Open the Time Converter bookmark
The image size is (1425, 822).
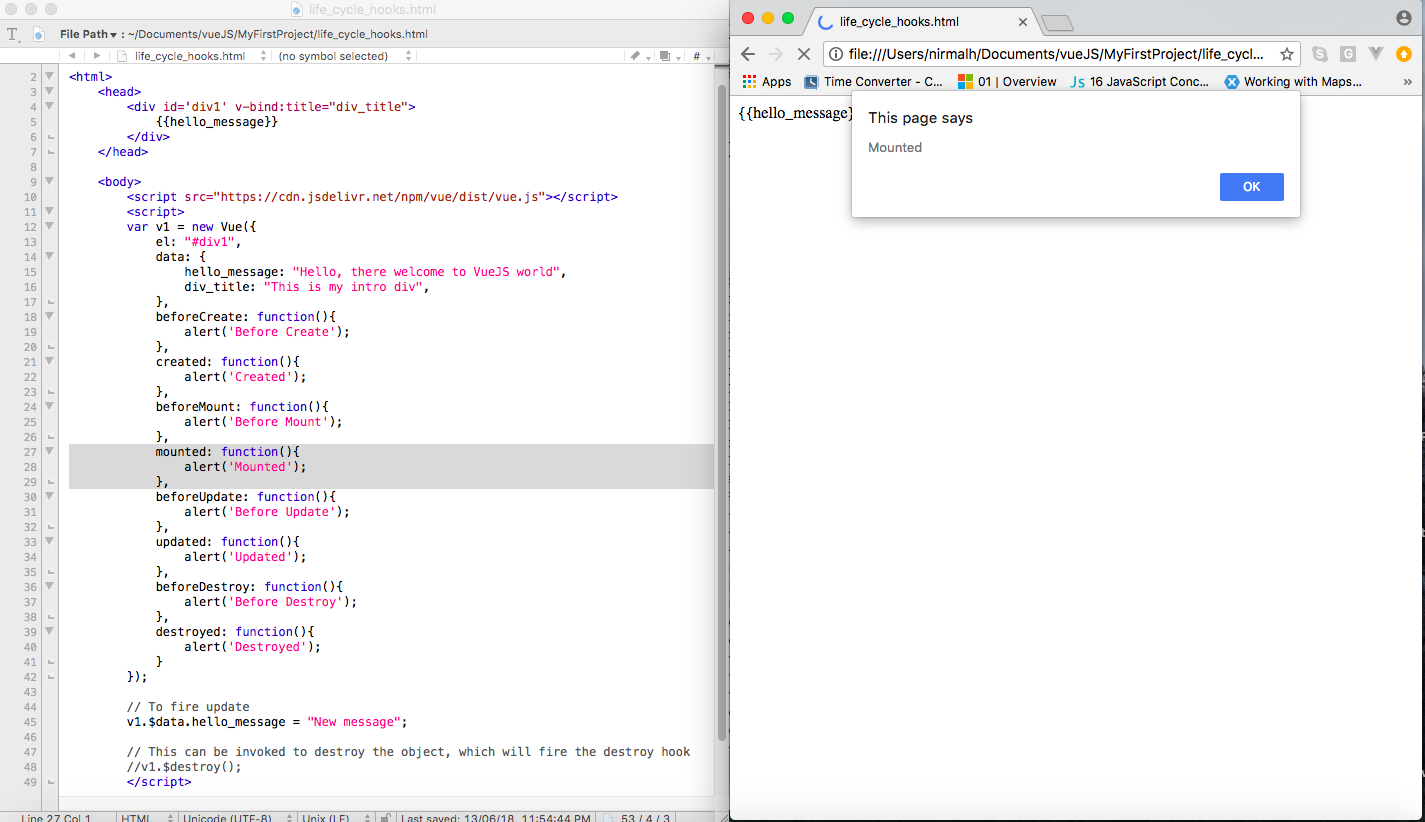pyautogui.click(x=874, y=82)
